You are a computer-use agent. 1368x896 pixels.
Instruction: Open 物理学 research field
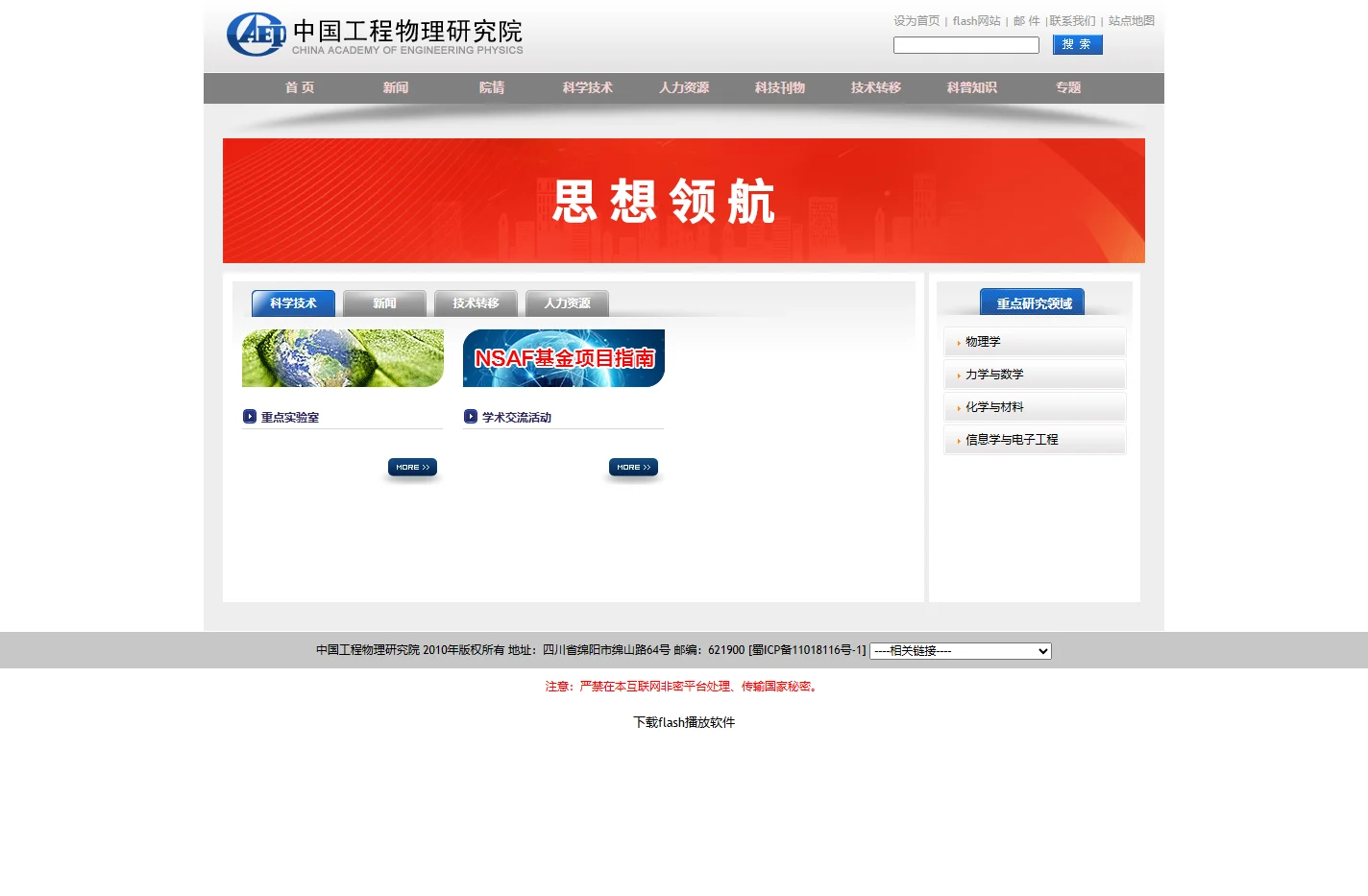click(983, 342)
